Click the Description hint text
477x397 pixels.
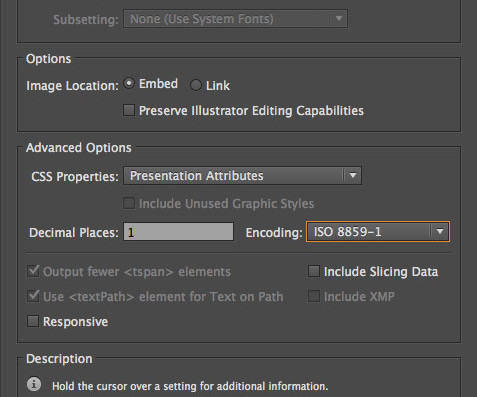190,386
